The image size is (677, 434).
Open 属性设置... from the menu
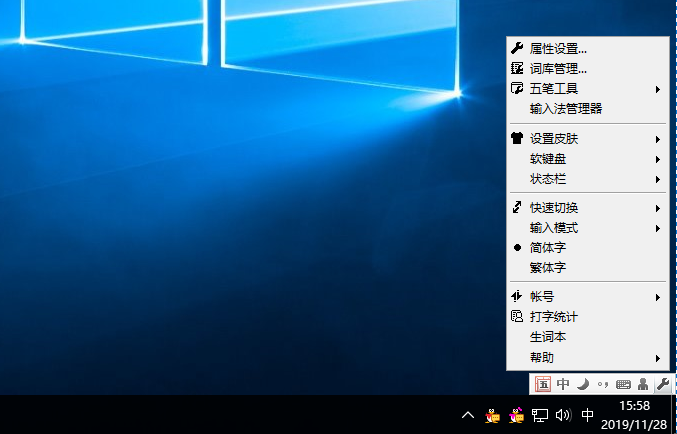588,48
